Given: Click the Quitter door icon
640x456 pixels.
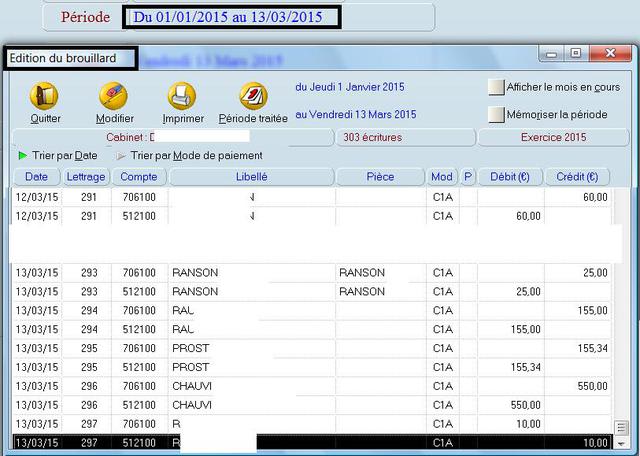Looking at the screenshot, I should [45, 96].
